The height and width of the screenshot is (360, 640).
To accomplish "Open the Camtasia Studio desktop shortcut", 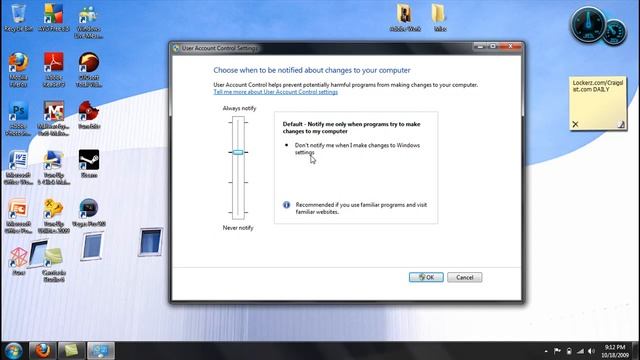I will click(53, 264).
